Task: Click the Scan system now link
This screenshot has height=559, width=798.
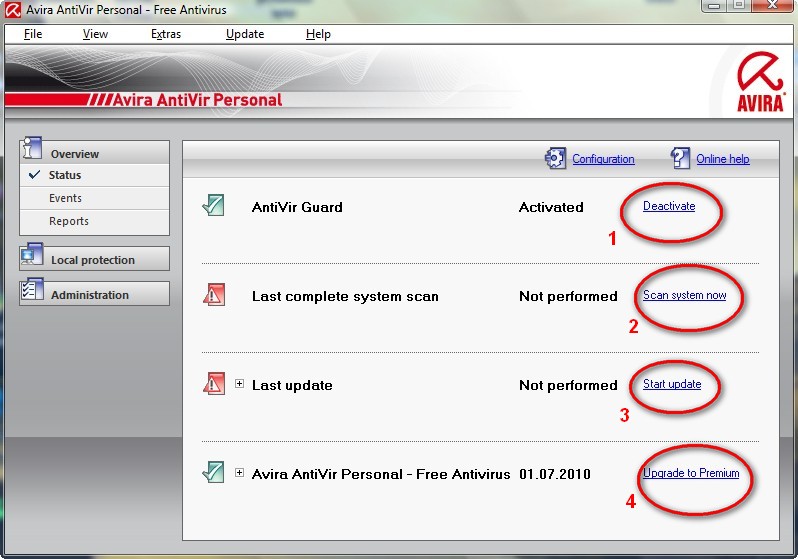Action: (x=685, y=295)
